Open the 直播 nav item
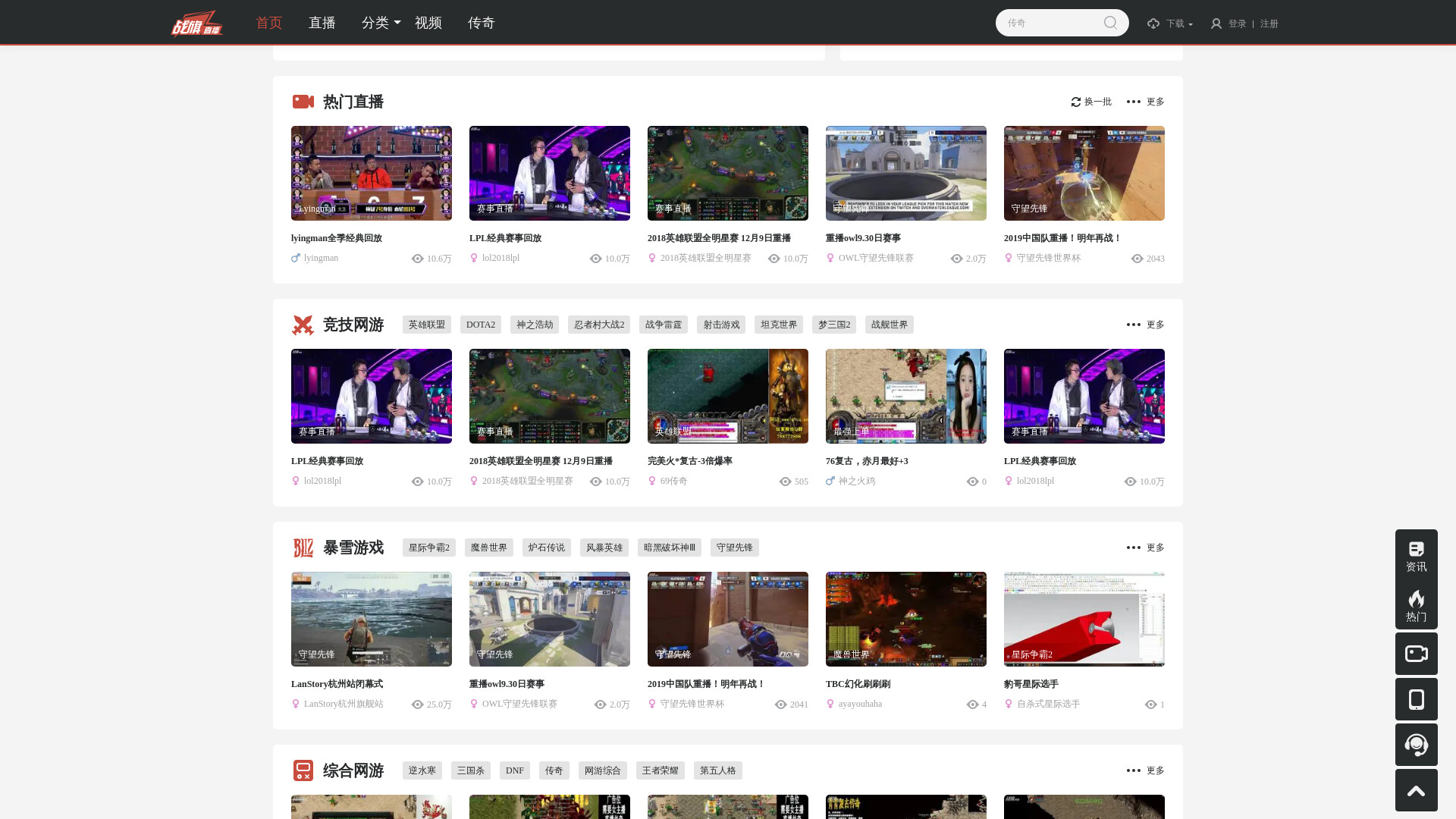Image resolution: width=1456 pixels, height=819 pixels. (x=322, y=23)
